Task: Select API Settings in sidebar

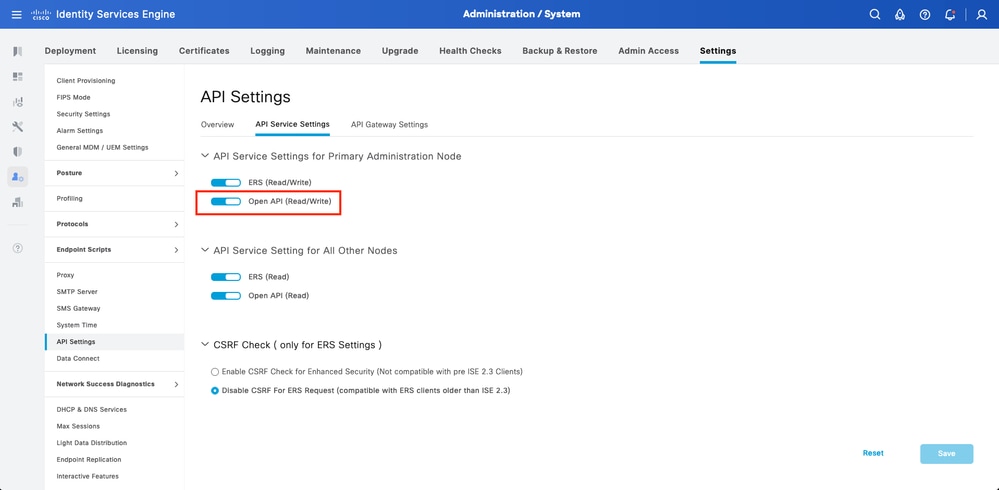Action: click(x=115, y=342)
